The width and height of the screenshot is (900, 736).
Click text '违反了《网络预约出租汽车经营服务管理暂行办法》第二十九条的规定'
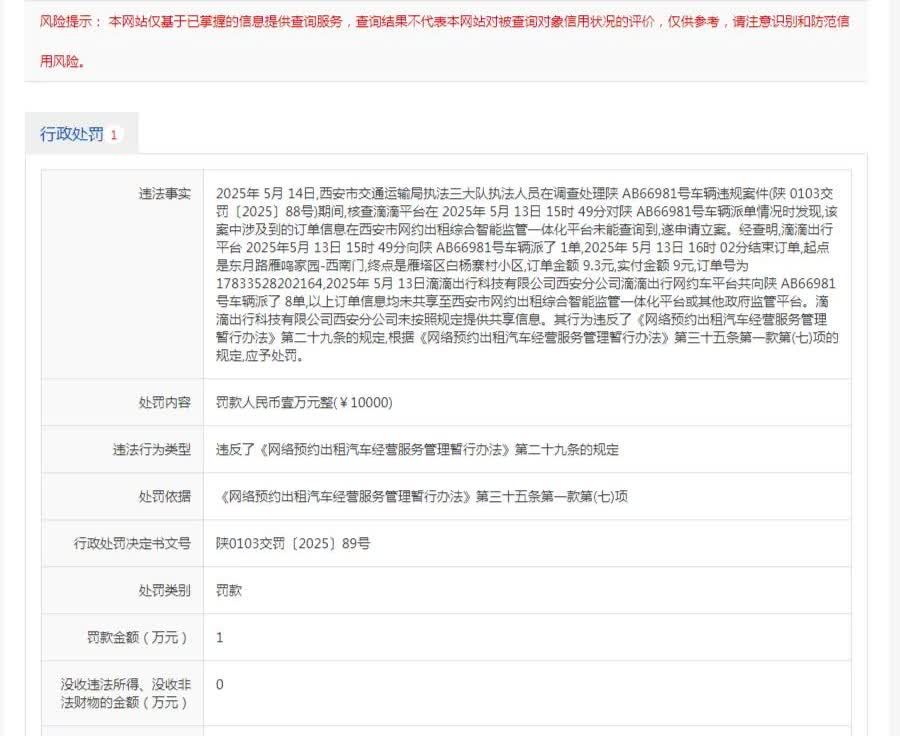(x=417, y=449)
